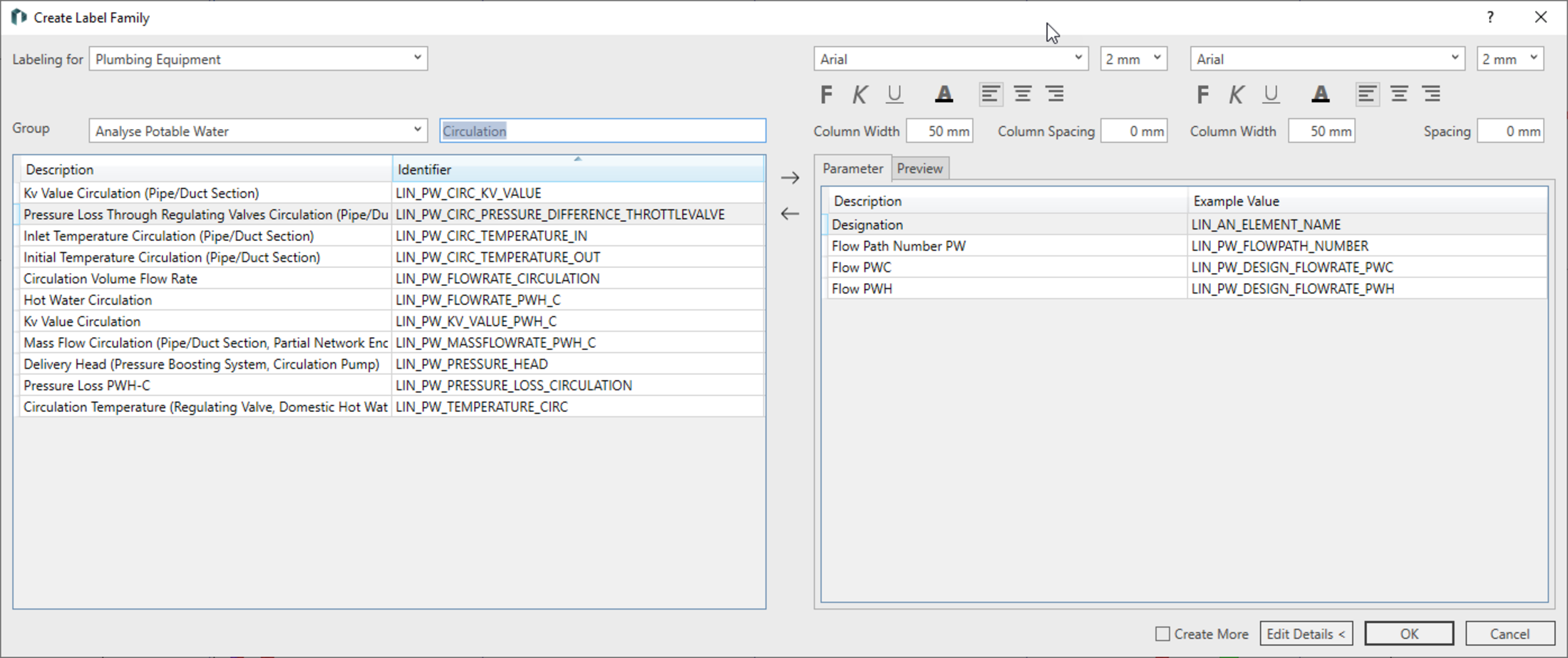
Task: Open the left 2 mm size dropdown
Action: pos(1133,58)
